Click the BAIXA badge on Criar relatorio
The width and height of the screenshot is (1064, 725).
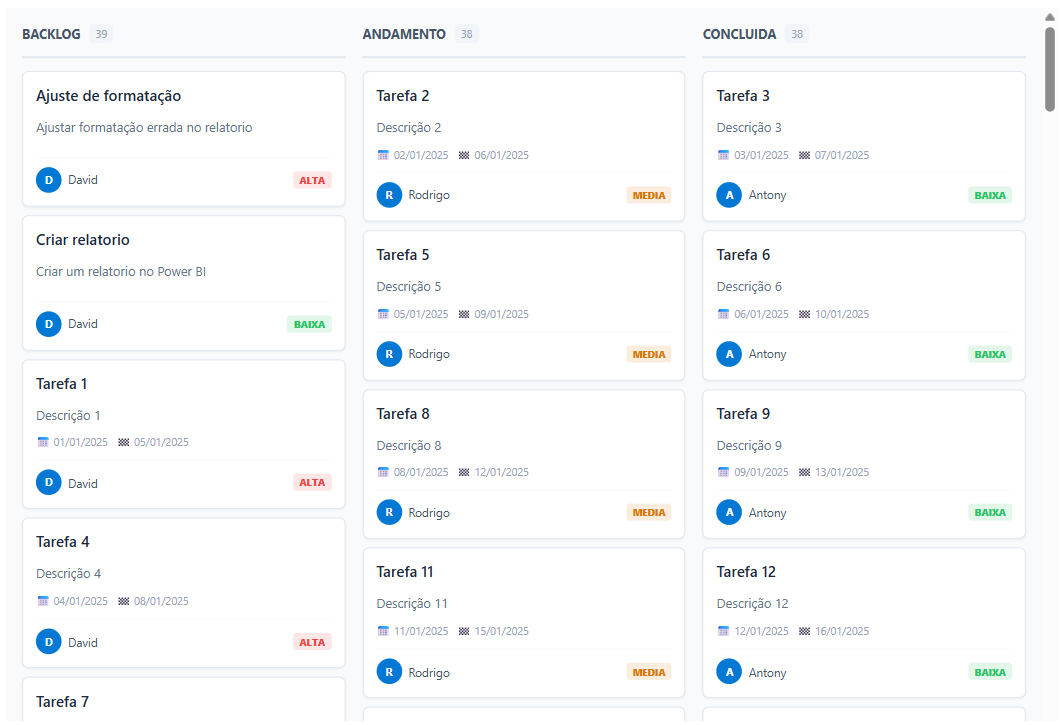point(309,324)
